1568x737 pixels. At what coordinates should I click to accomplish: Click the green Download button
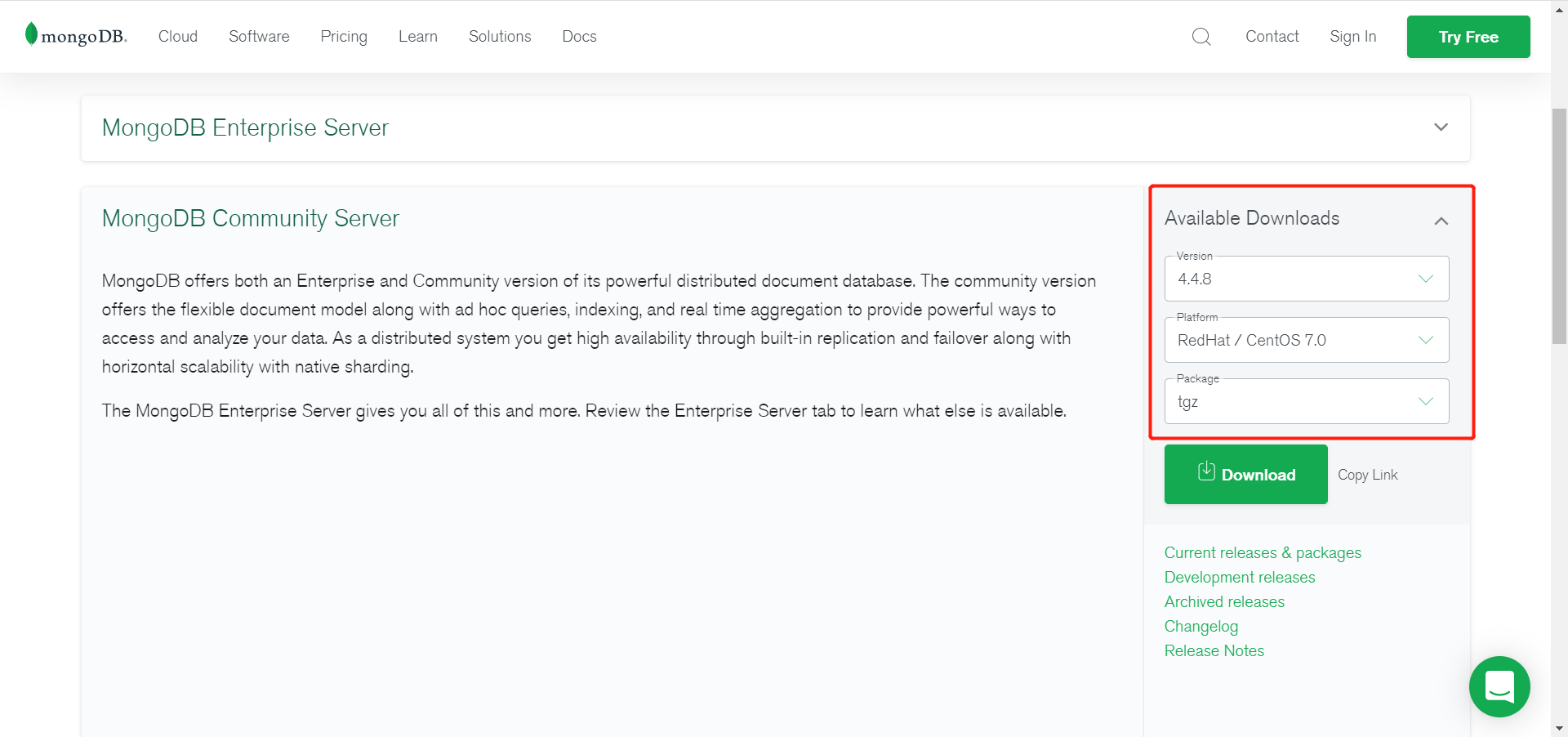tap(1246, 475)
